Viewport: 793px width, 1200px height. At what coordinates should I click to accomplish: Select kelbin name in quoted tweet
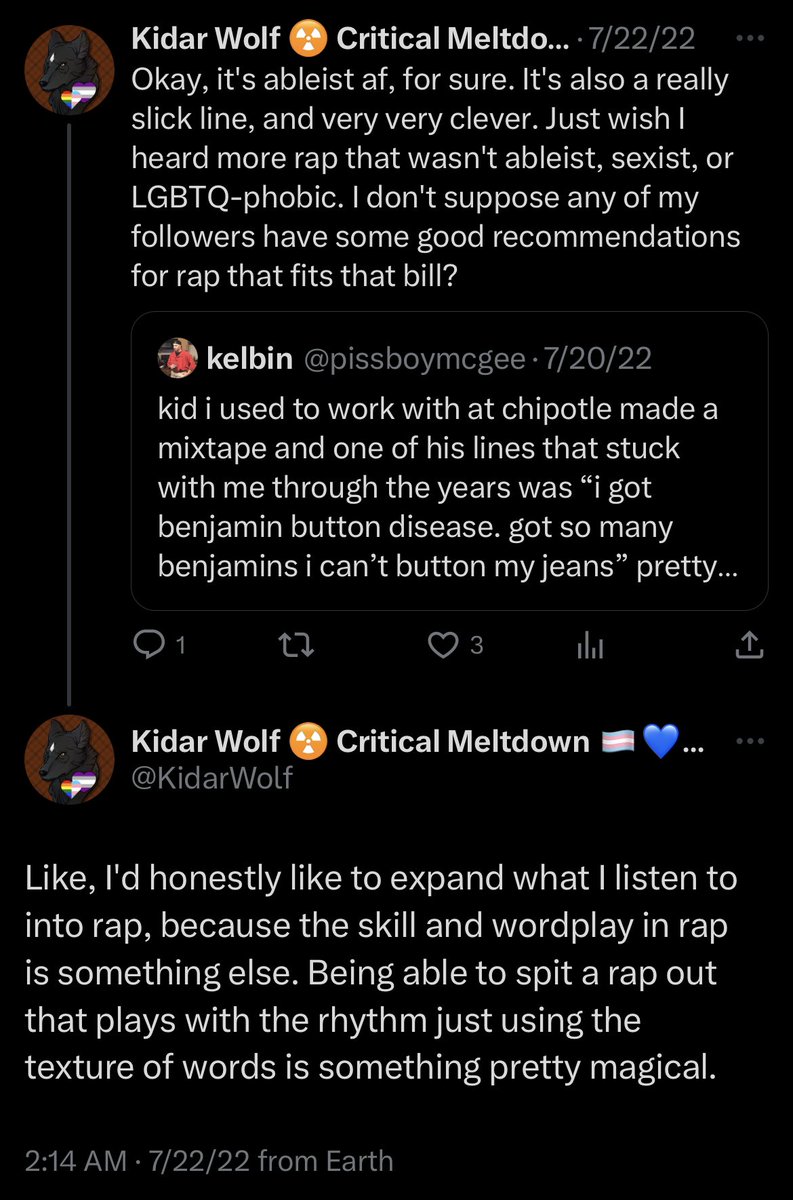pyautogui.click(x=248, y=359)
